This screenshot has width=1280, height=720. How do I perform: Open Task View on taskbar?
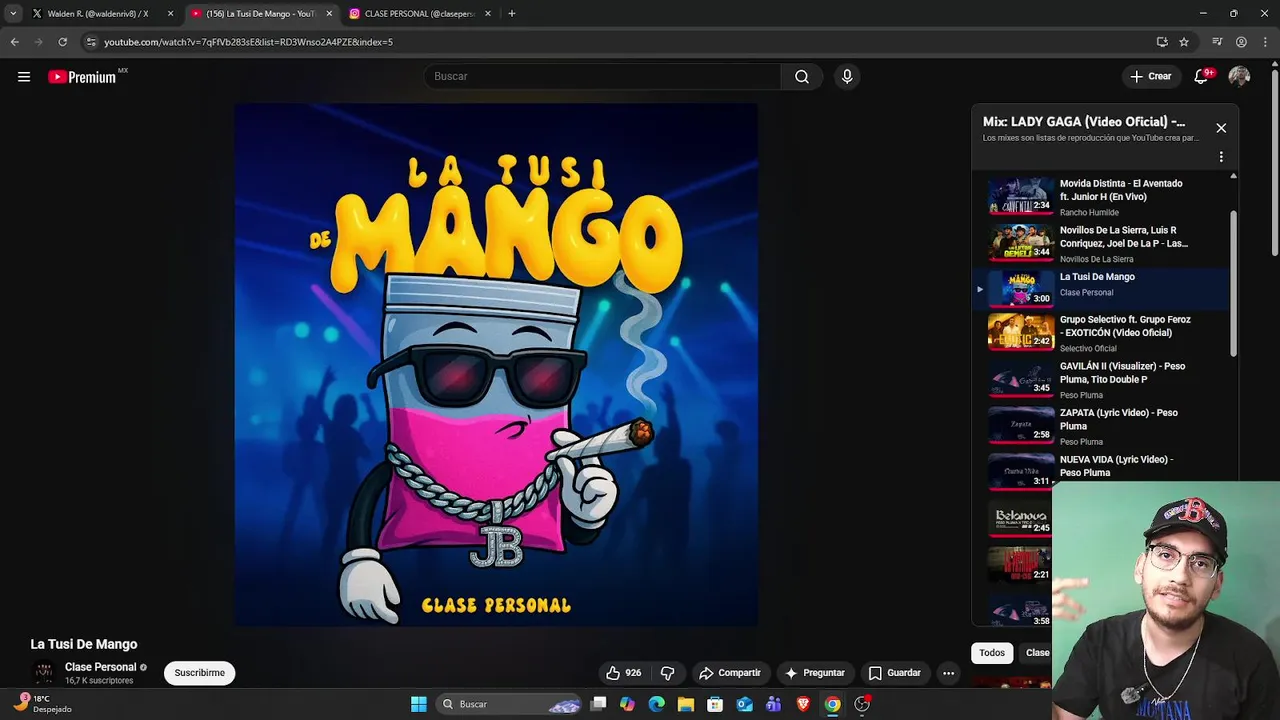[598, 704]
